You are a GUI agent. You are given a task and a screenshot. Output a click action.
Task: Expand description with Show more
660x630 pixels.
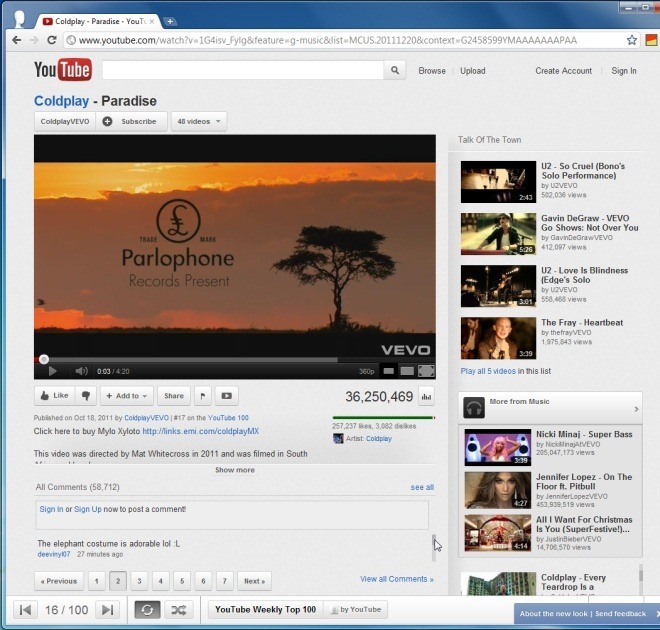coord(235,470)
